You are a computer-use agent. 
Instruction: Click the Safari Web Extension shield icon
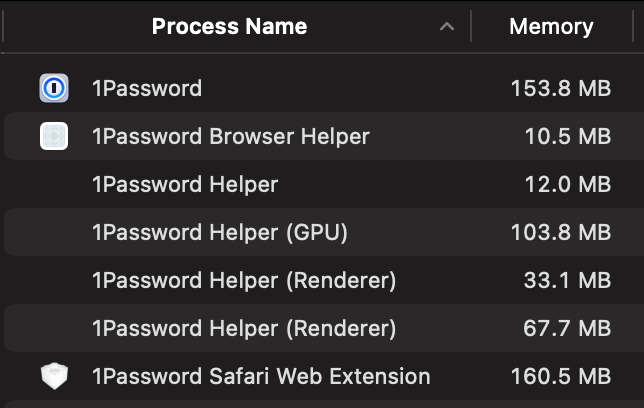point(54,376)
